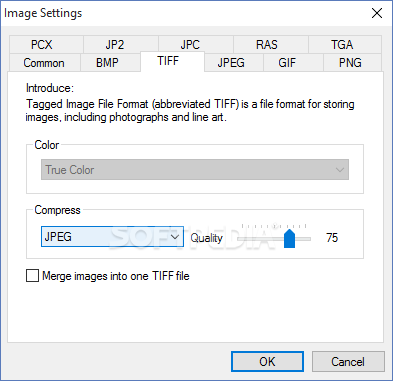Viewport: 393px width, 381px height.
Task: Enable Merge images into one TIFF file
Action: tap(32, 276)
